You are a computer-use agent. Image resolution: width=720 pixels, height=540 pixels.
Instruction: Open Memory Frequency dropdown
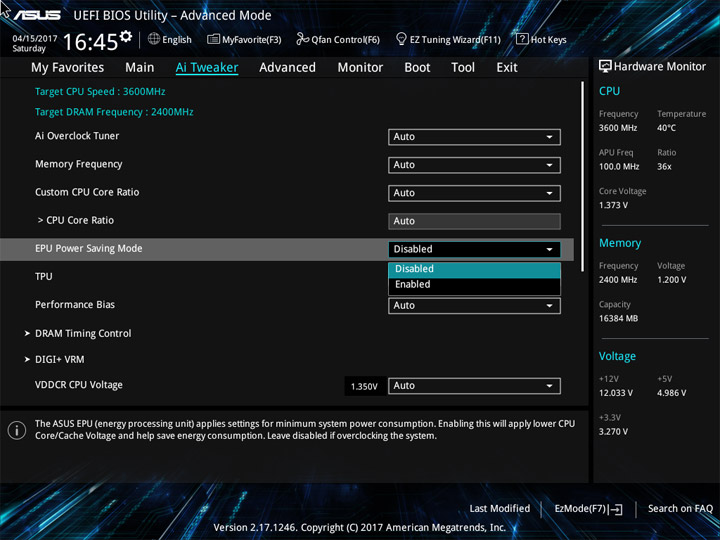(x=474, y=165)
